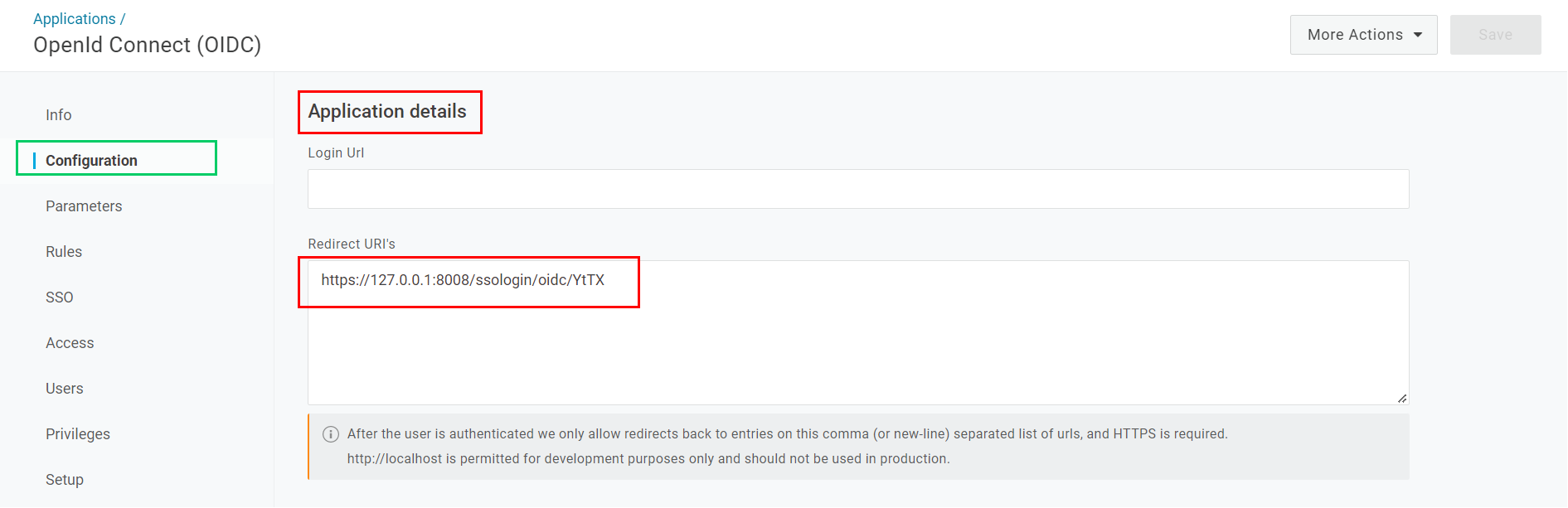
Task: Go to the Rules section
Action: coord(64,252)
